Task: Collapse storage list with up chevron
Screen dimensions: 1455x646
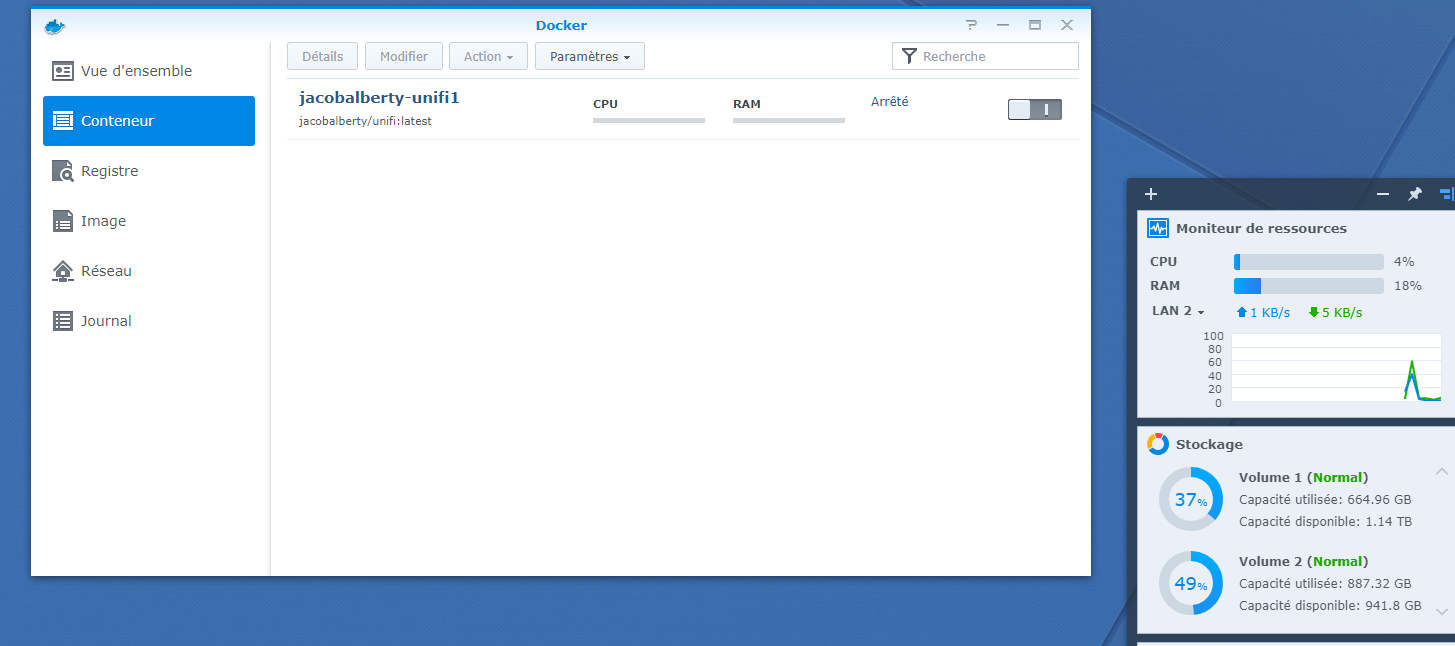Action: tap(1442, 471)
